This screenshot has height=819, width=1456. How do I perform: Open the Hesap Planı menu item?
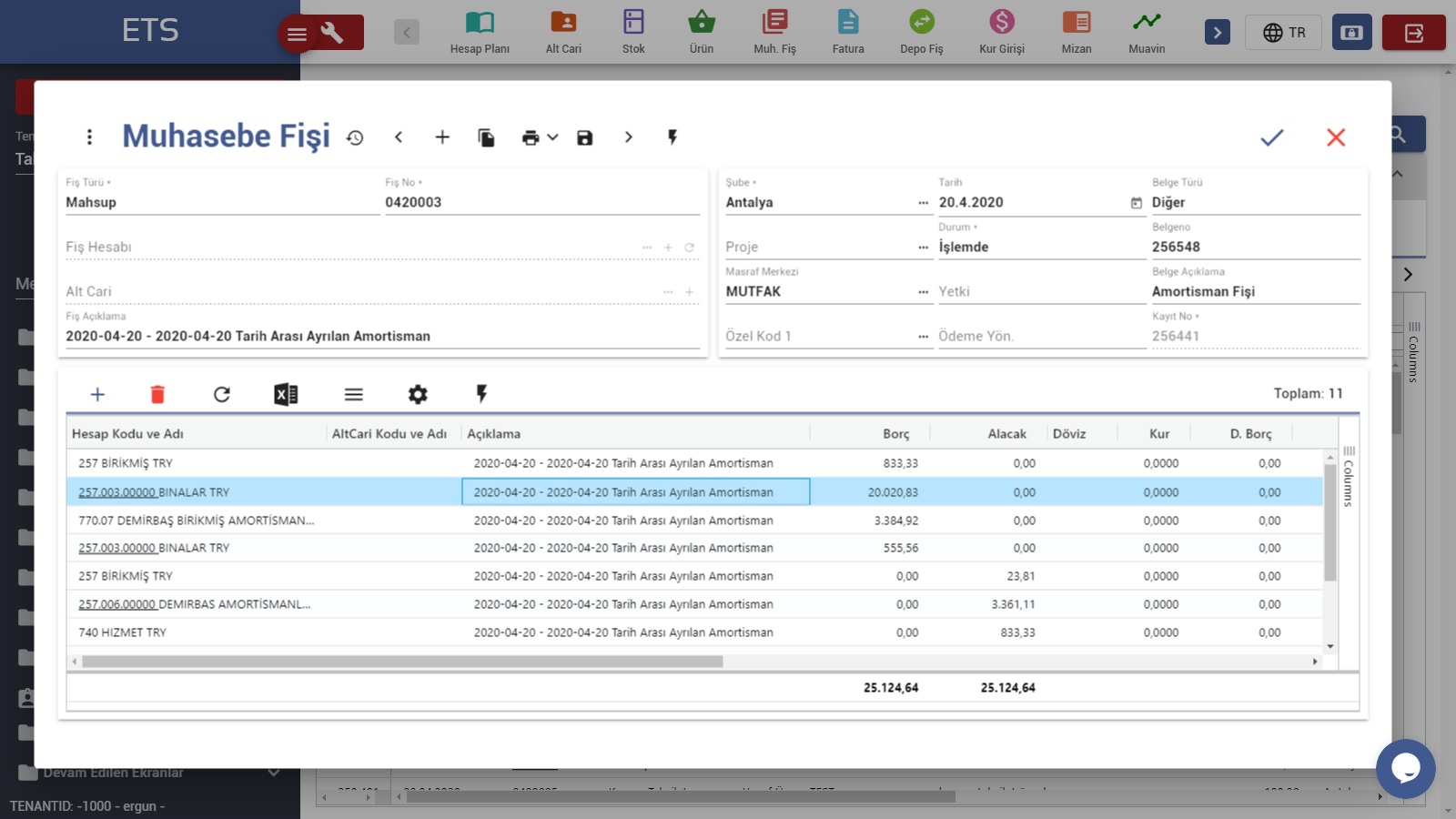coord(480,32)
